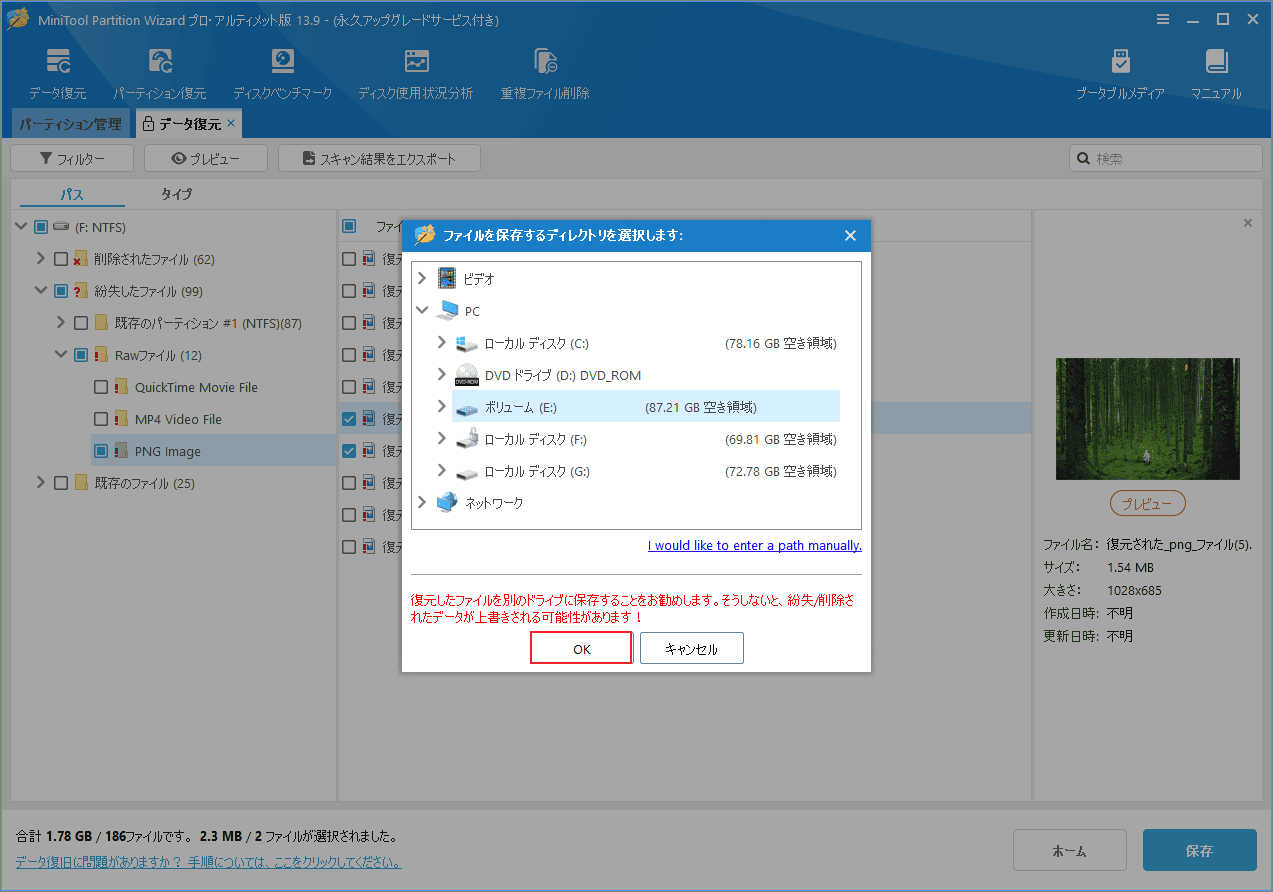Viewport: 1273px width, 892px height.
Task: Click the ビデオ folder icon in dialog
Action: pos(446,279)
